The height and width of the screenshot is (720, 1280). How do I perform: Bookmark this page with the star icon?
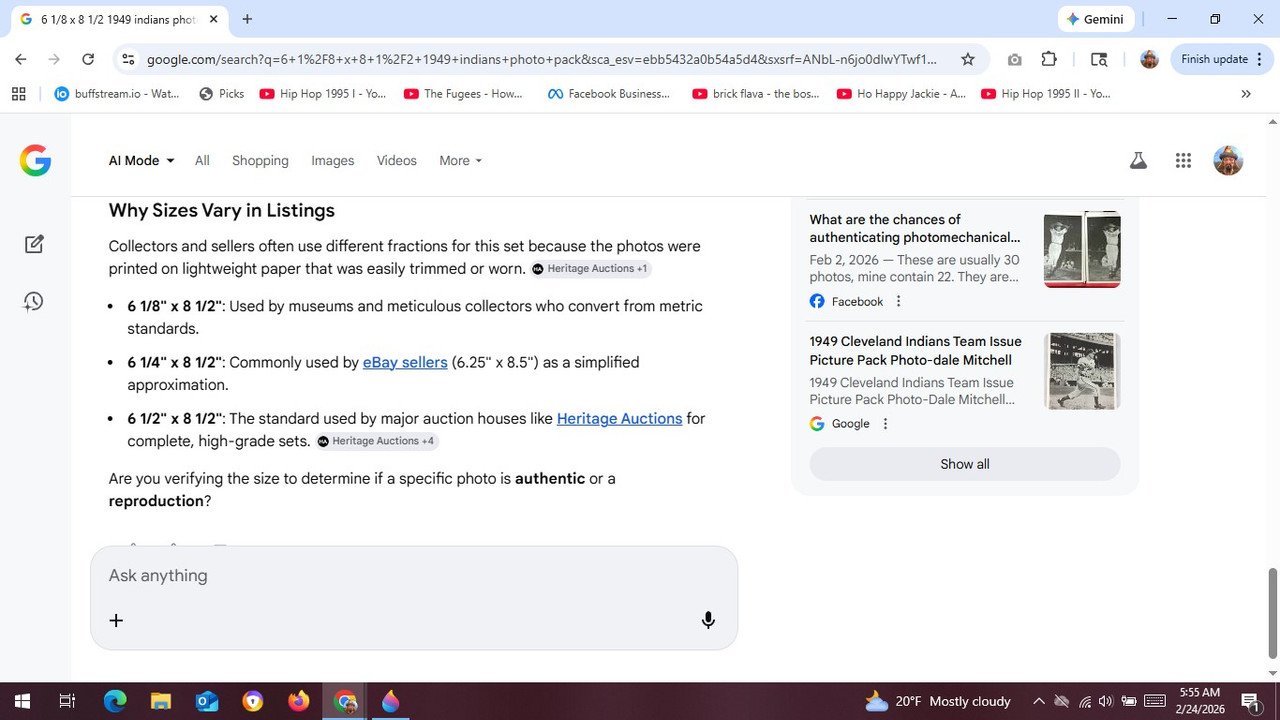point(968,59)
